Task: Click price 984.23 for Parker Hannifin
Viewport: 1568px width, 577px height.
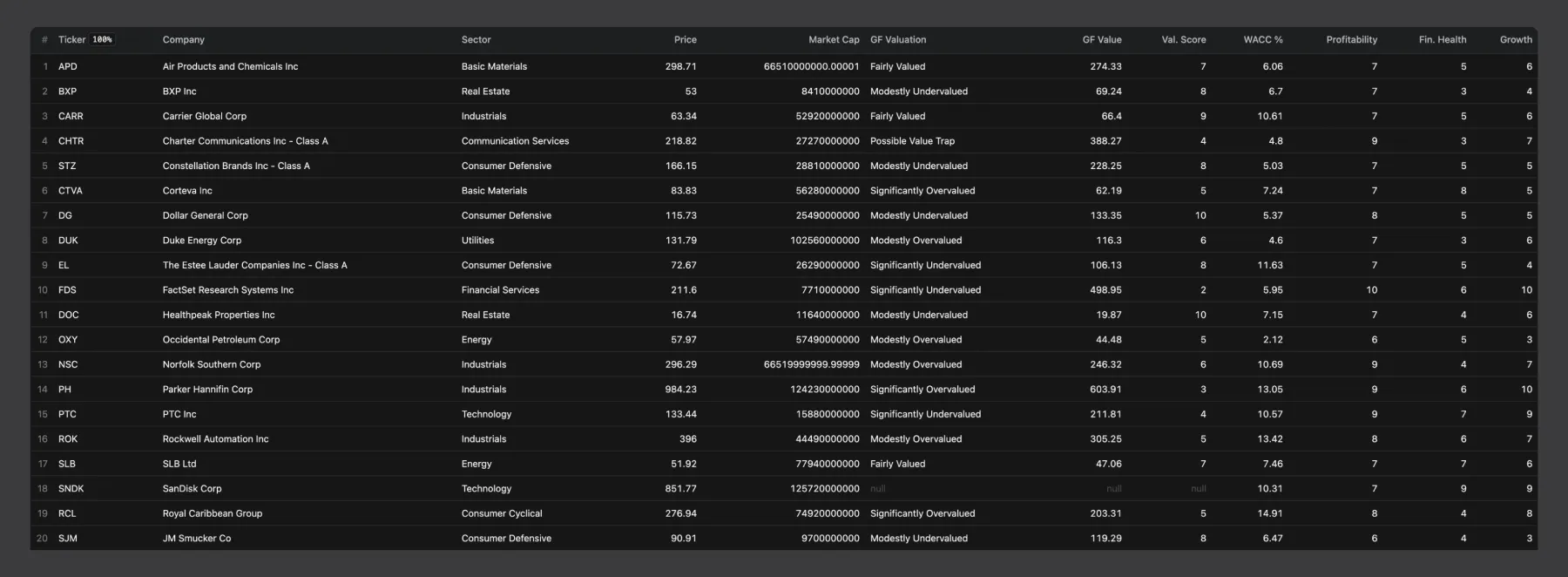Action: (x=681, y=390)
